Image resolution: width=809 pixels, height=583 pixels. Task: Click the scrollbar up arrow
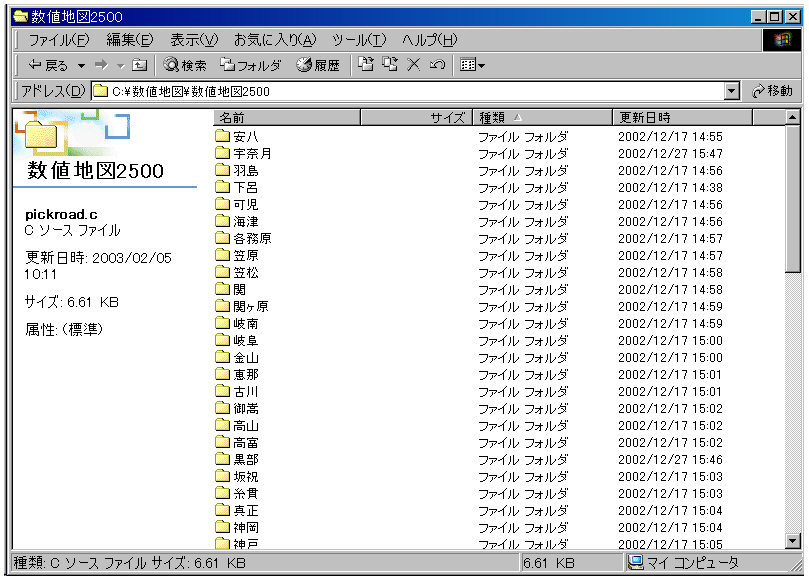point(792,118)
